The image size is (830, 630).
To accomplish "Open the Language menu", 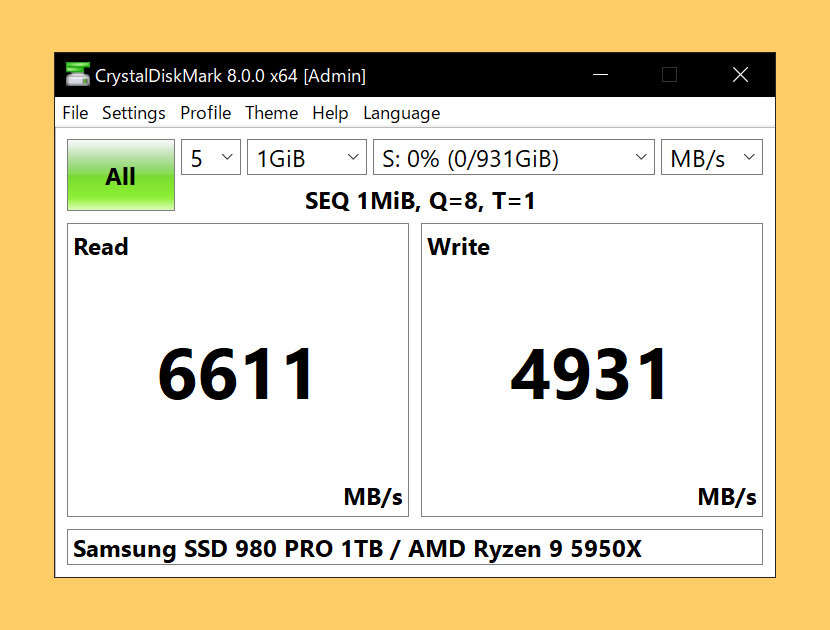I will coord(401,113).
